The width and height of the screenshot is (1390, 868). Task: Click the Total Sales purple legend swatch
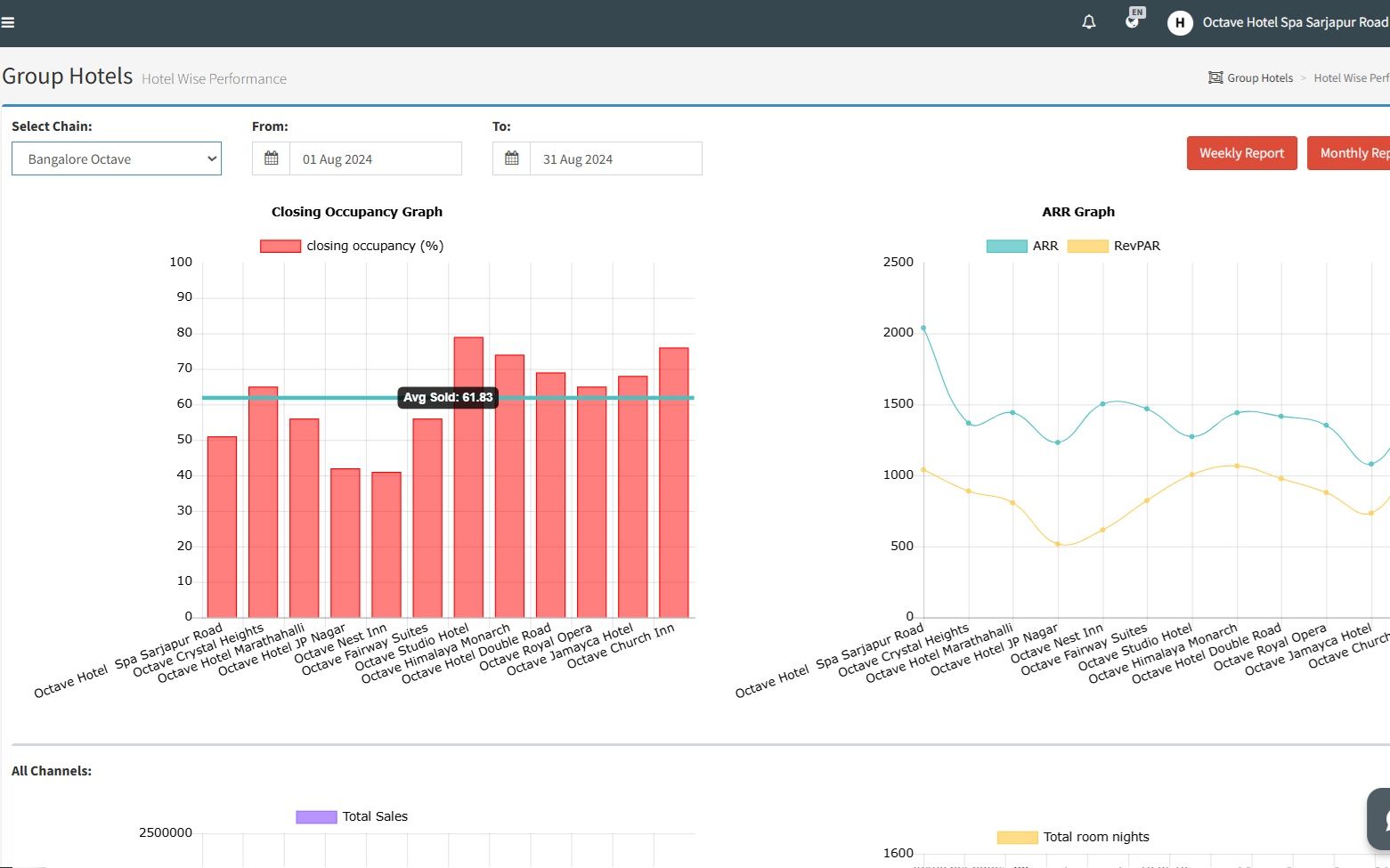tap(316, 816)
